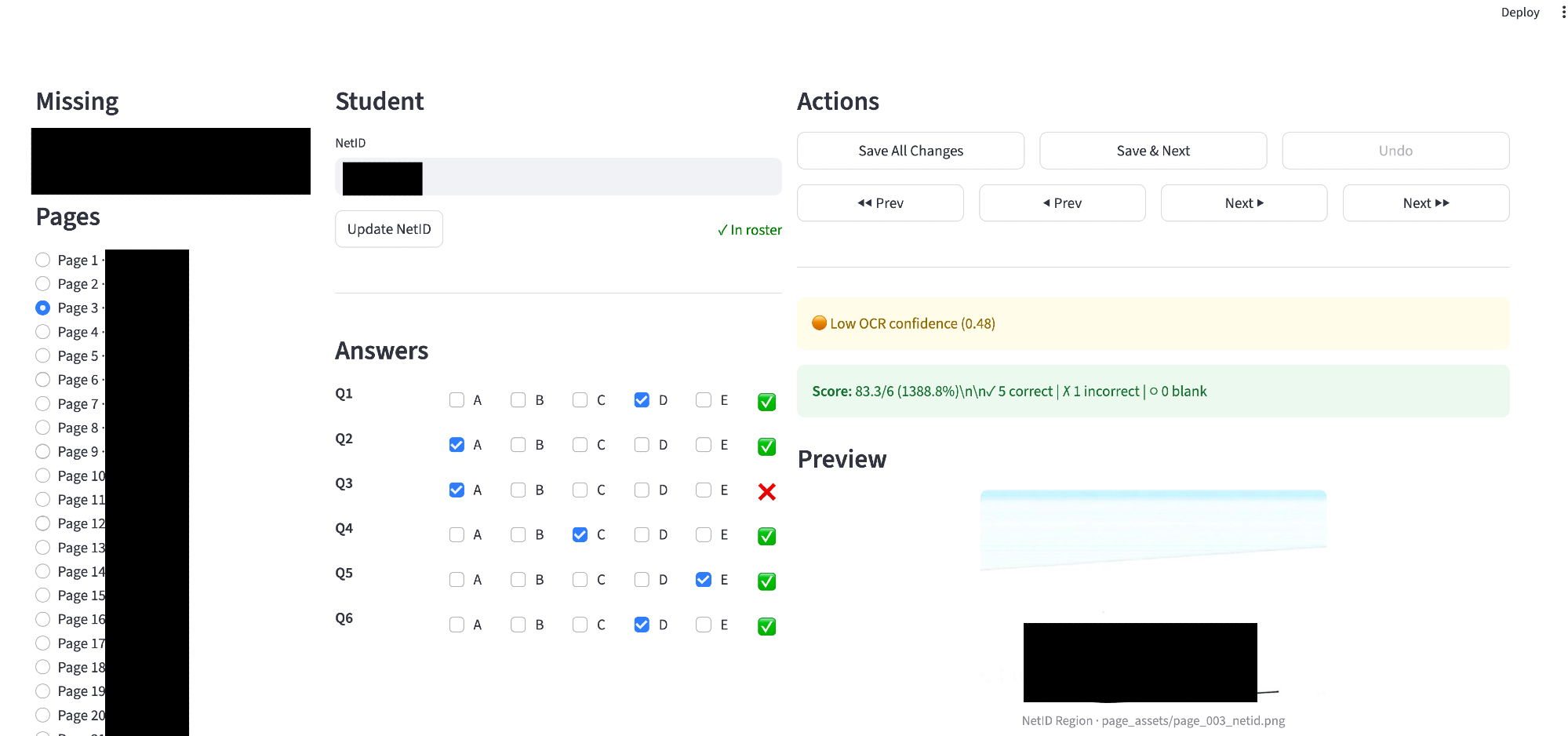Image resolution: width=1568 pixels, height=736 pixels.
Task: Jump back with double-arrow Prev button
Action: coord(879,203)
